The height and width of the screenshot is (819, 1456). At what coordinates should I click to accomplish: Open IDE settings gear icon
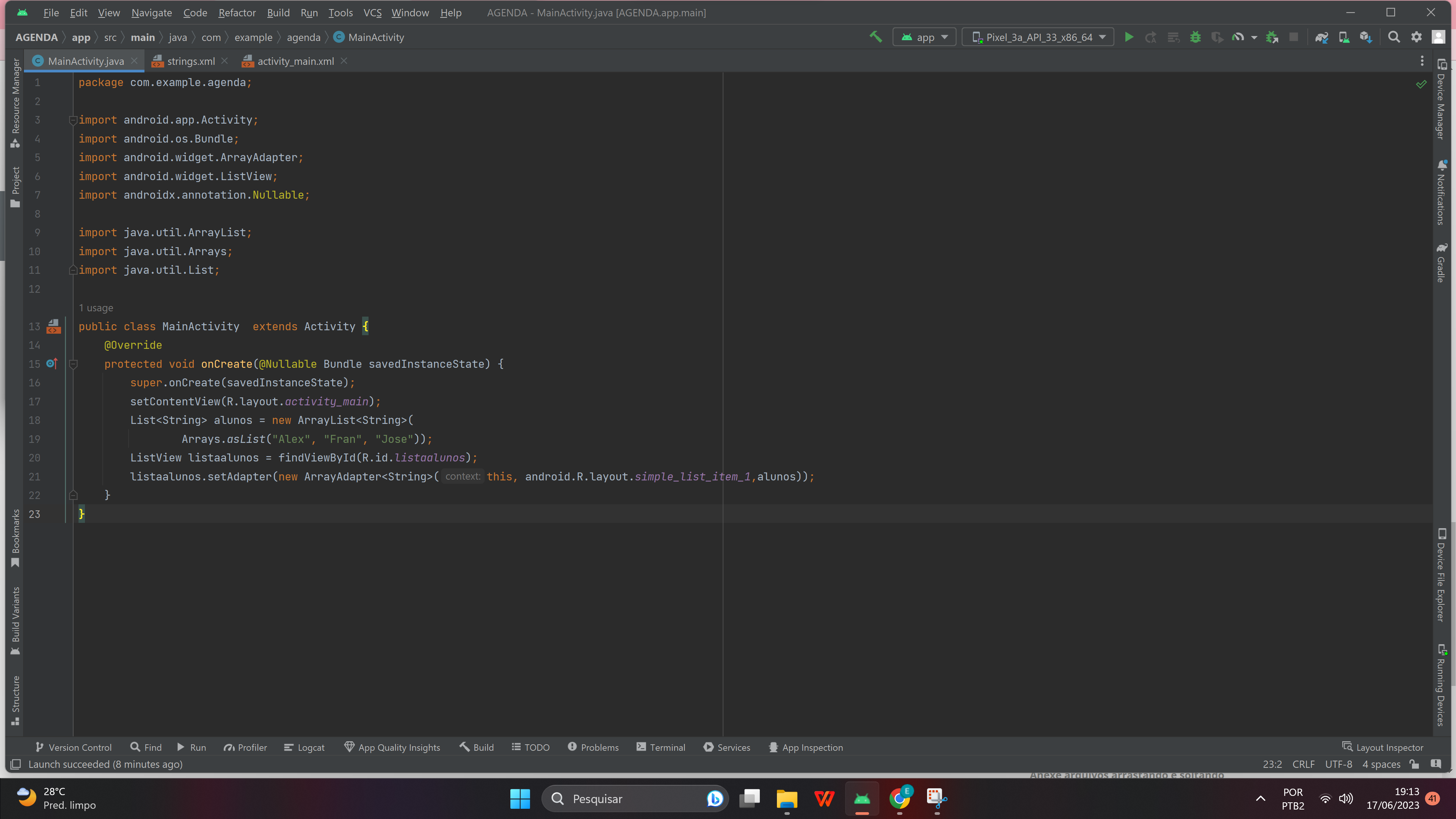pos(1417,37)
